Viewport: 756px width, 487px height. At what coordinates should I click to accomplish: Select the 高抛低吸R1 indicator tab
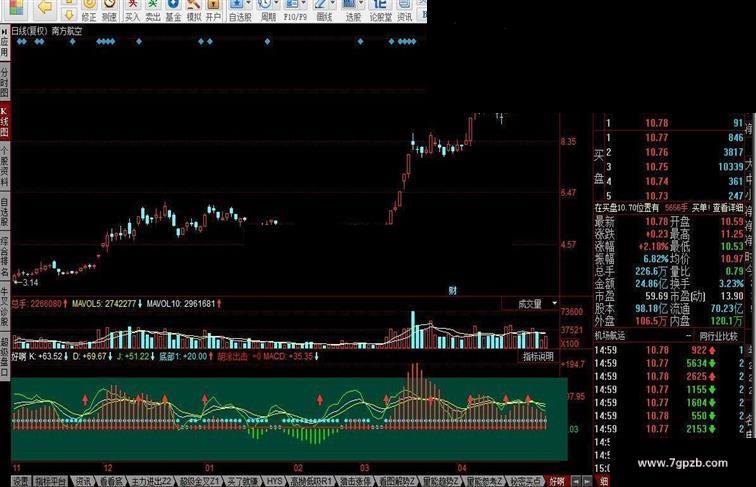tap(311, 481)
